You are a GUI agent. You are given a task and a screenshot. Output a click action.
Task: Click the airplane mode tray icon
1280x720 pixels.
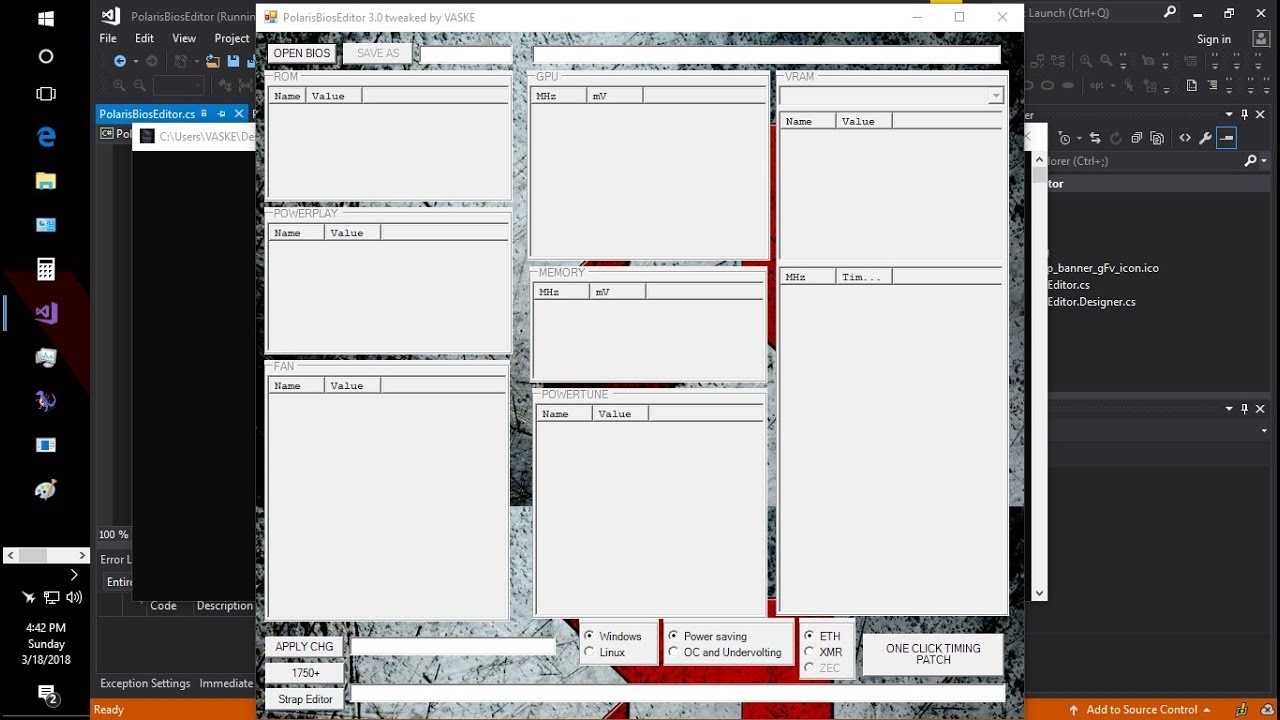(x=28, y=598)
